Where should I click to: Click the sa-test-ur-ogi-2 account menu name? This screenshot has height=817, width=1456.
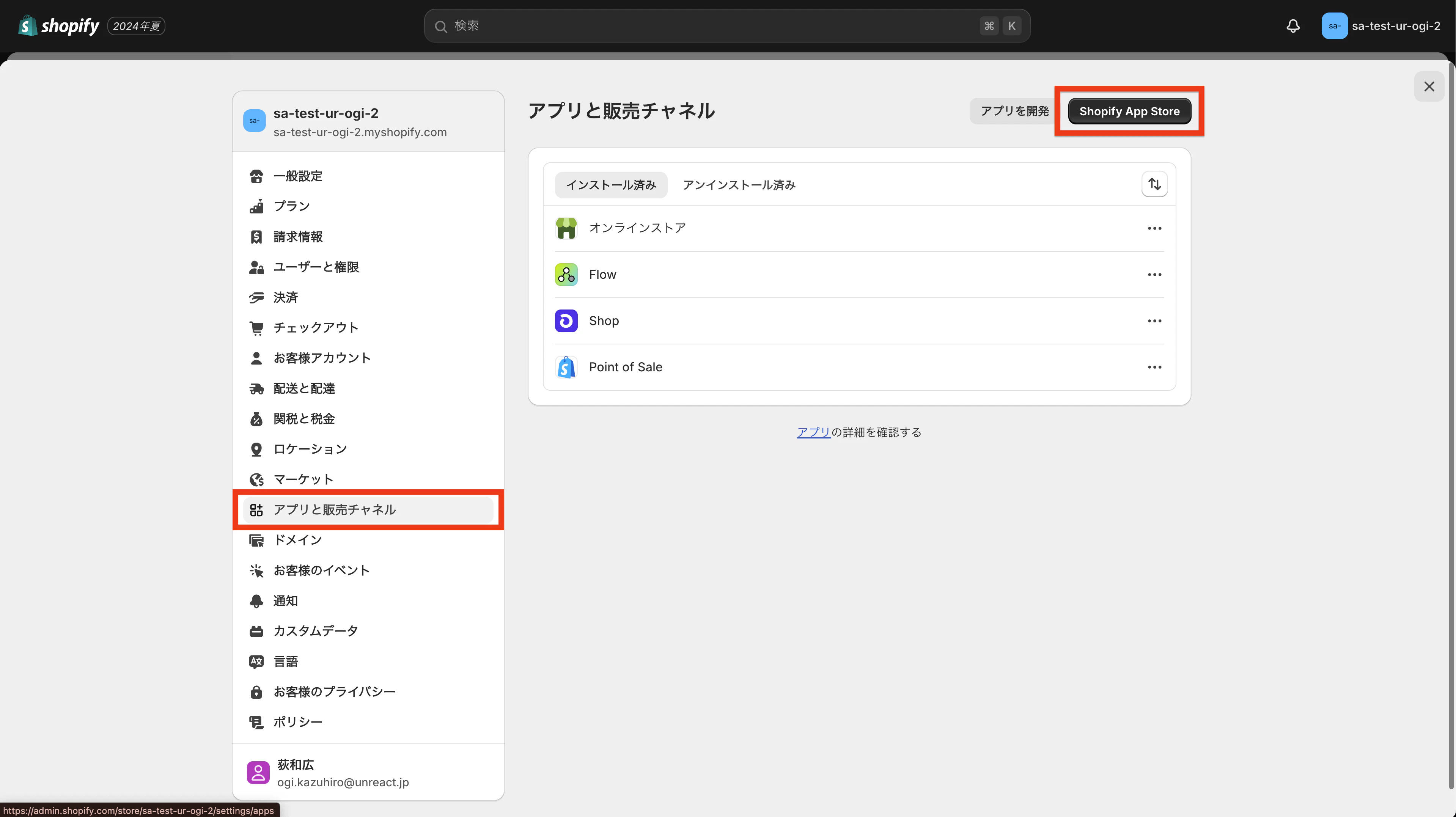point(1396,26)
